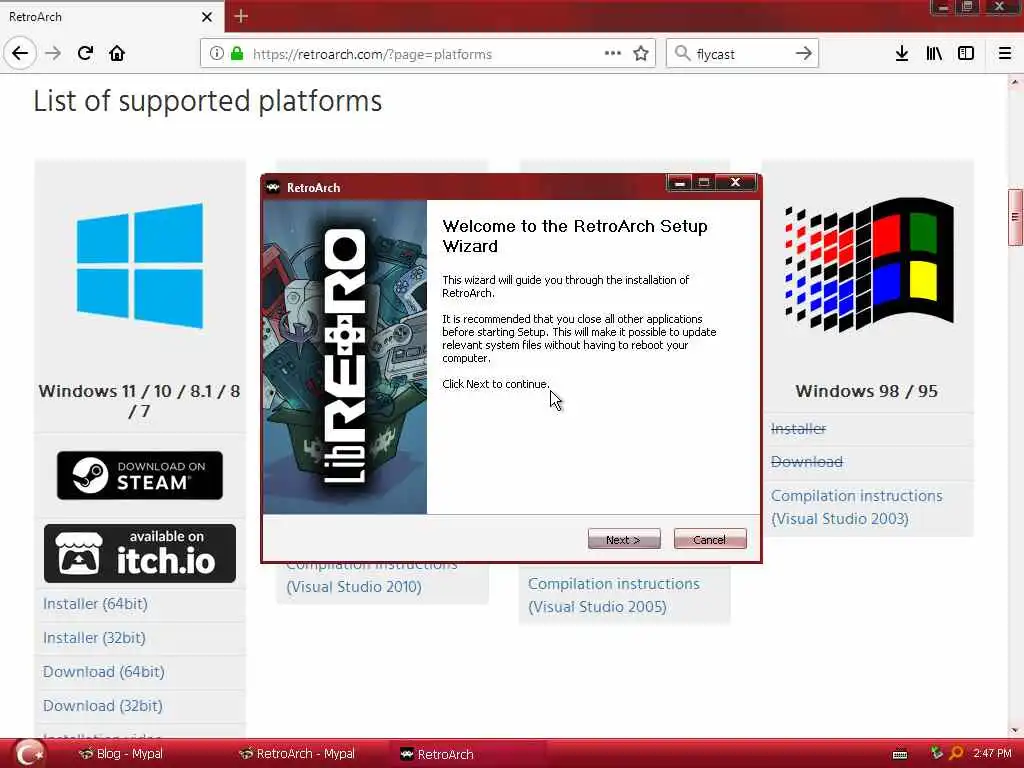The height and width of the screenshot is (768, 1024).
Task: Open the browser home page
Action: [x=117, y=53]
